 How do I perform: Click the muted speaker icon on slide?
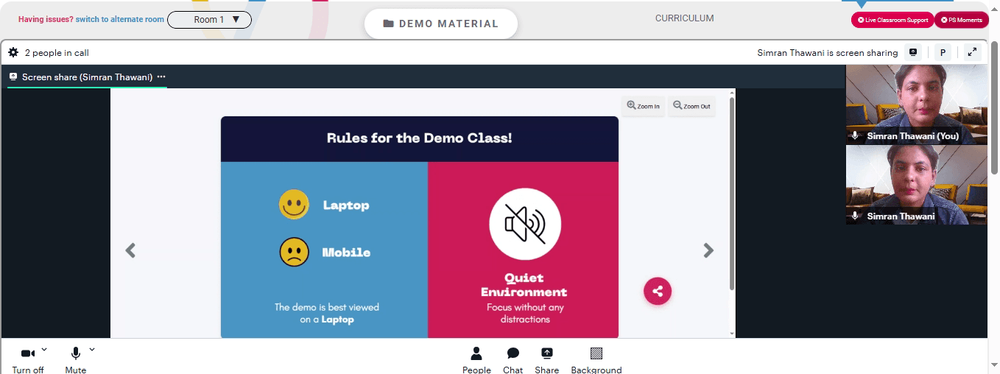[x=525, y=224]
